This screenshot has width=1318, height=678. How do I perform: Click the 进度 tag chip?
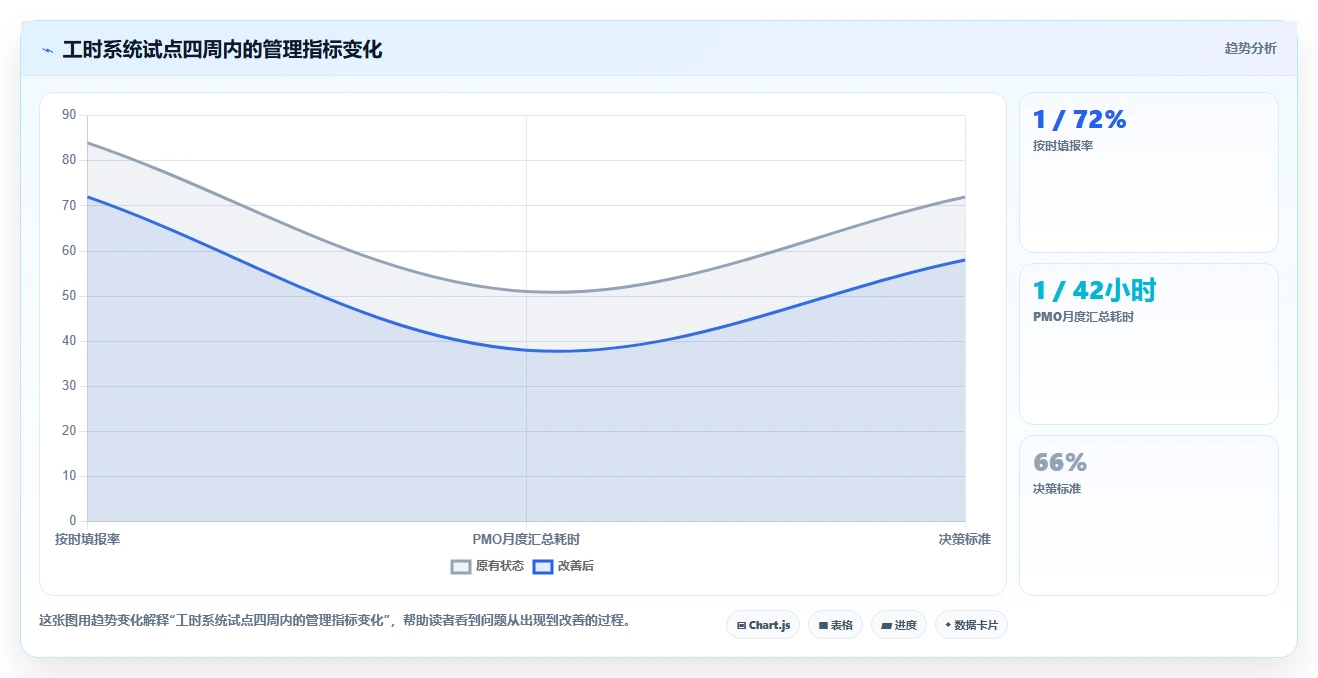[899, 625]
